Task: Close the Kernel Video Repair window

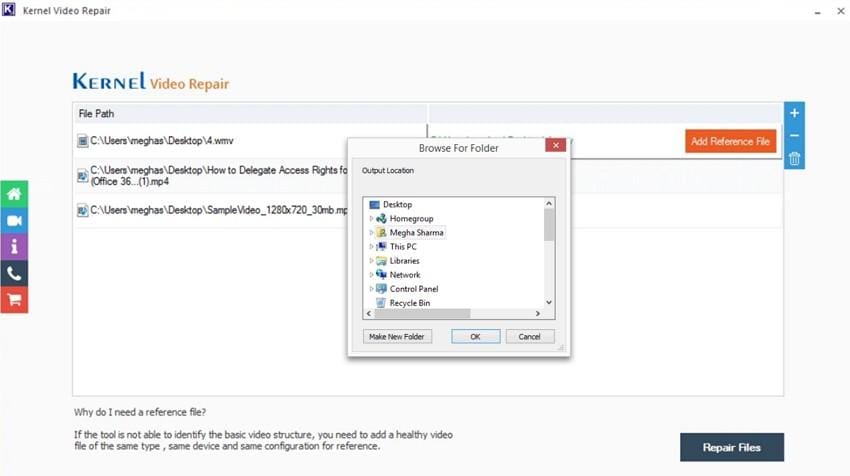Action: coord(841,11)
